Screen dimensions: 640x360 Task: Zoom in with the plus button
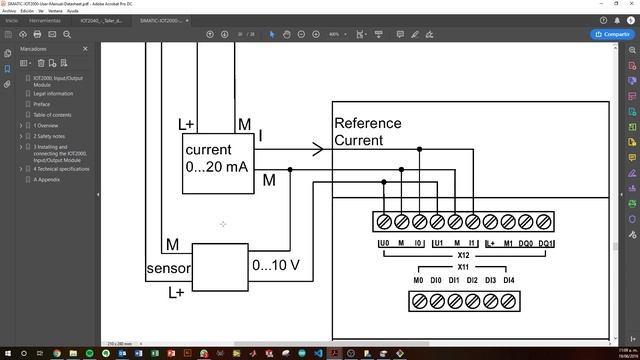coord(316,35)
